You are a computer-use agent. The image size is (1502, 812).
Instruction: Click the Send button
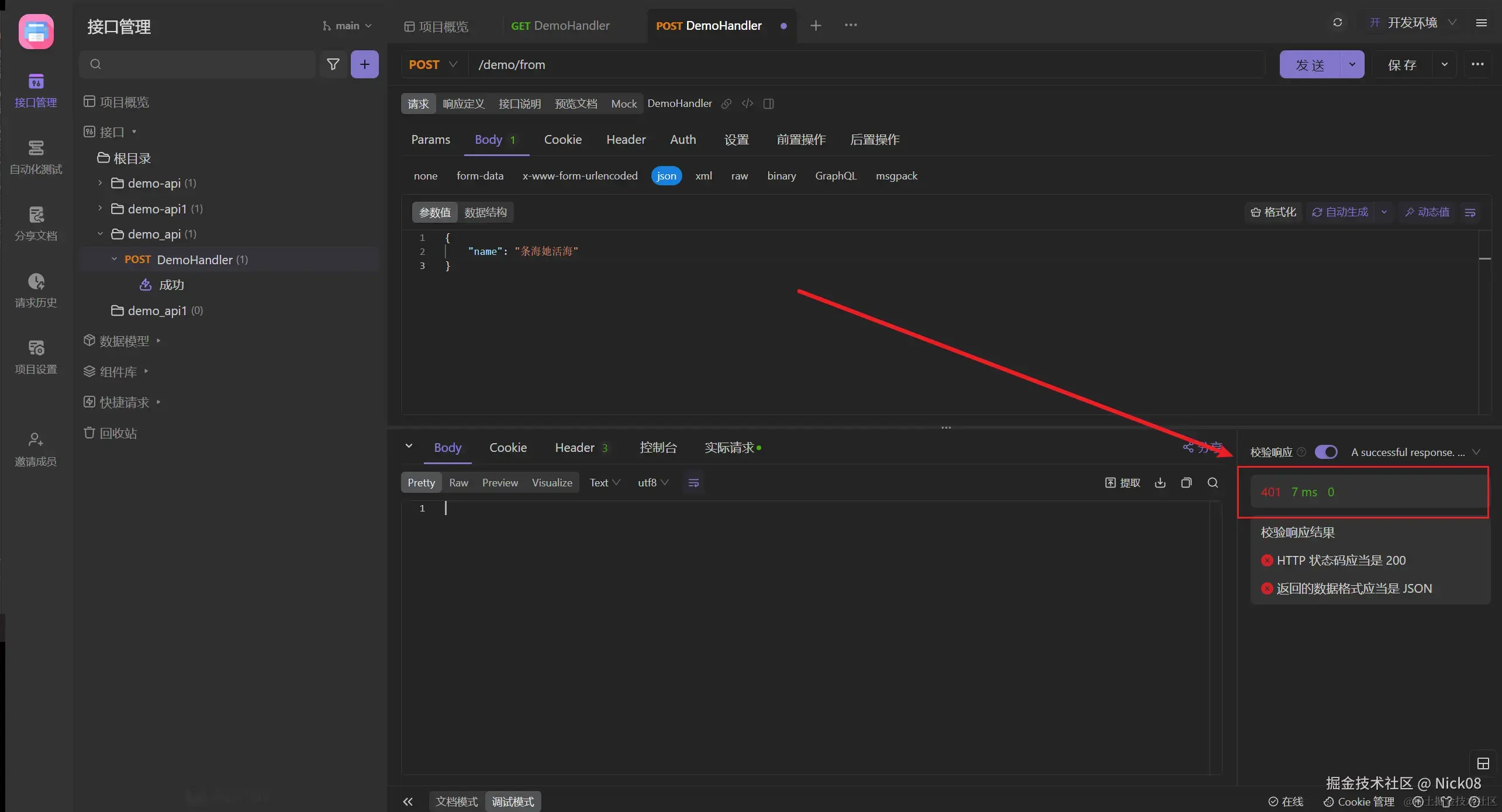1310,65
